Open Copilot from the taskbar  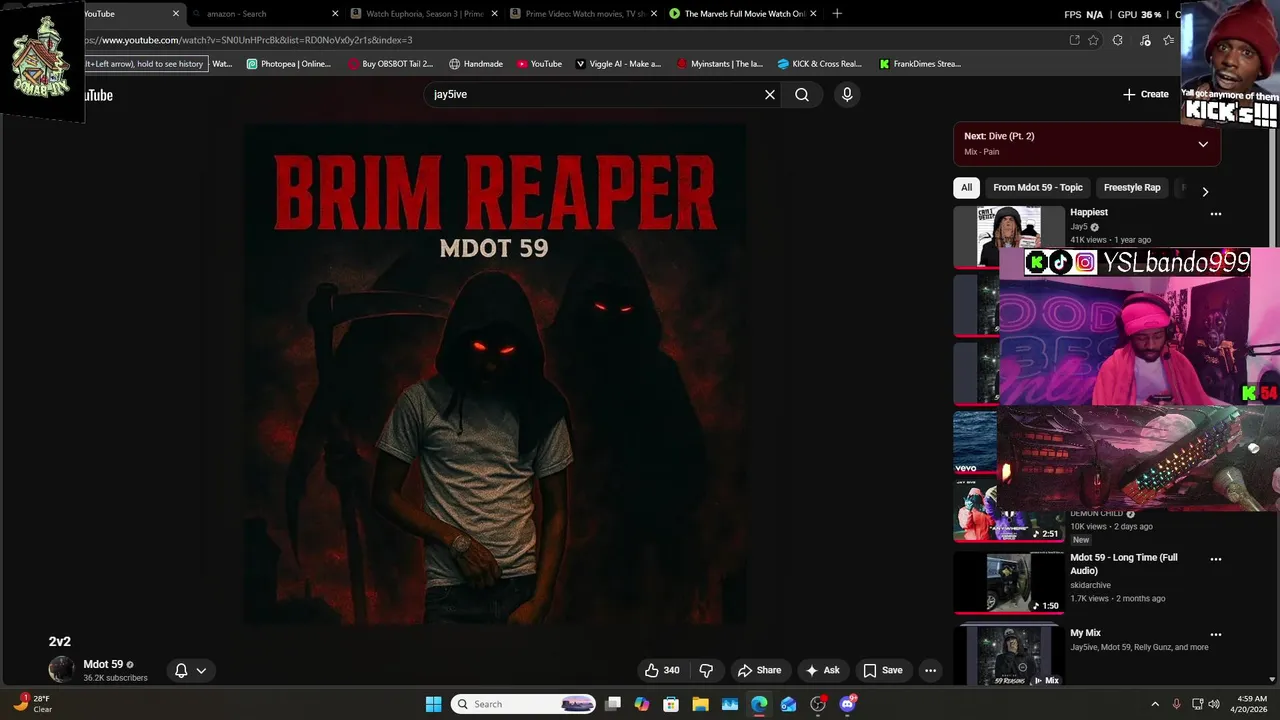pyautogui.click(x=642, y=704)
